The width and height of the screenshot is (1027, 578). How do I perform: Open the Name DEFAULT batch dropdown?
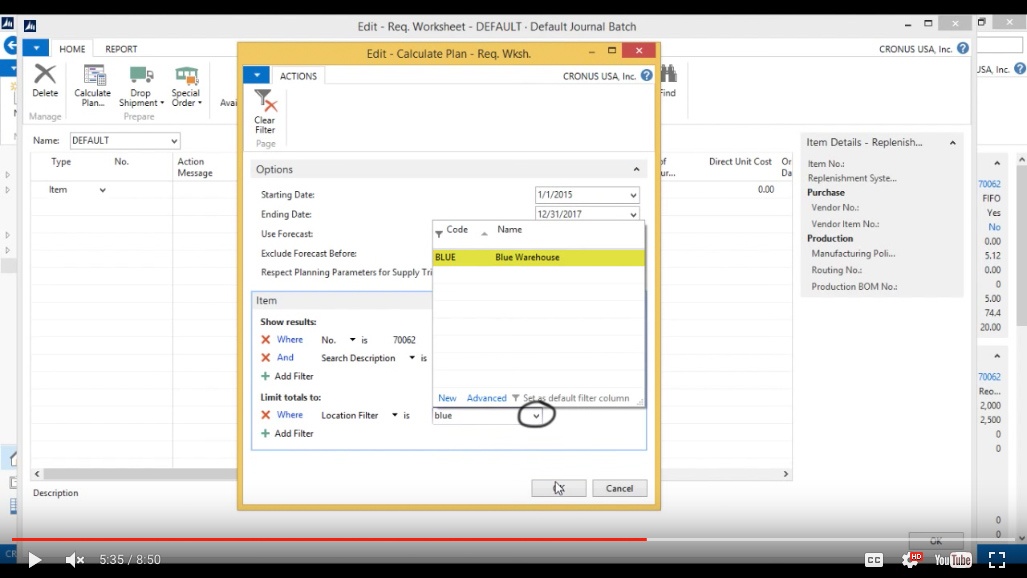(x=174, y=141)
